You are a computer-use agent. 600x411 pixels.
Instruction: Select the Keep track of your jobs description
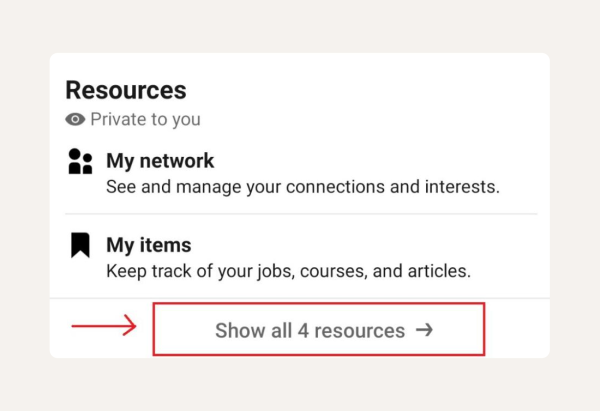click(x=288, y=271)
